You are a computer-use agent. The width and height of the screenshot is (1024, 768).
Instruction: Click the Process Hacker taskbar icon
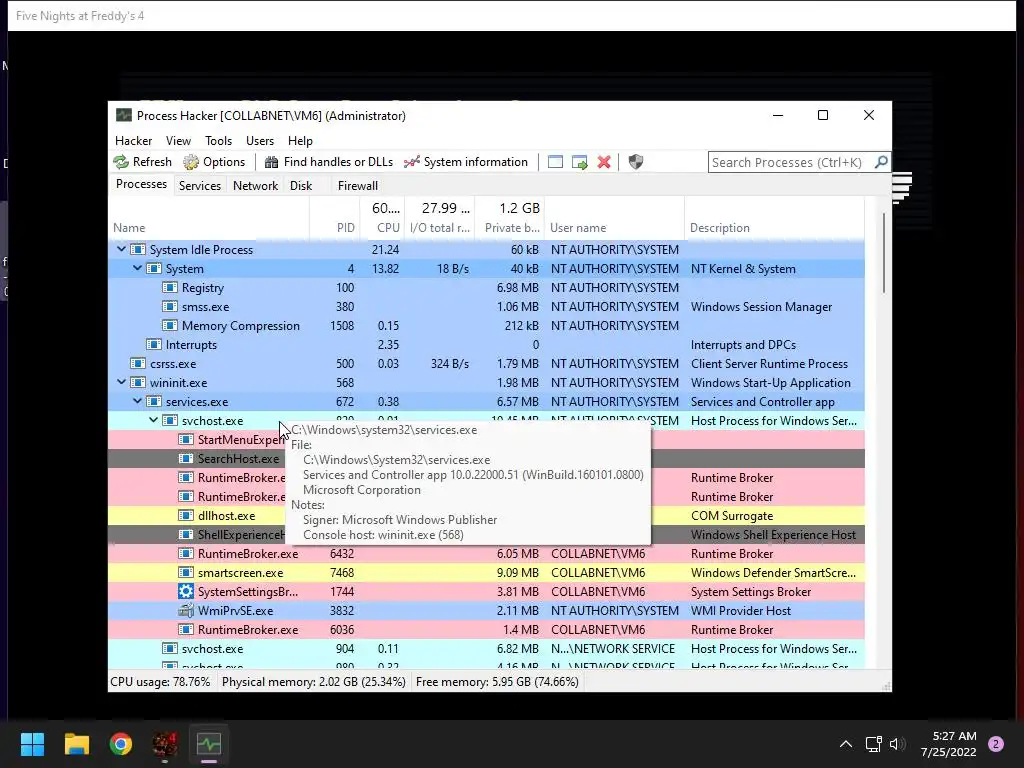point(209,744)
